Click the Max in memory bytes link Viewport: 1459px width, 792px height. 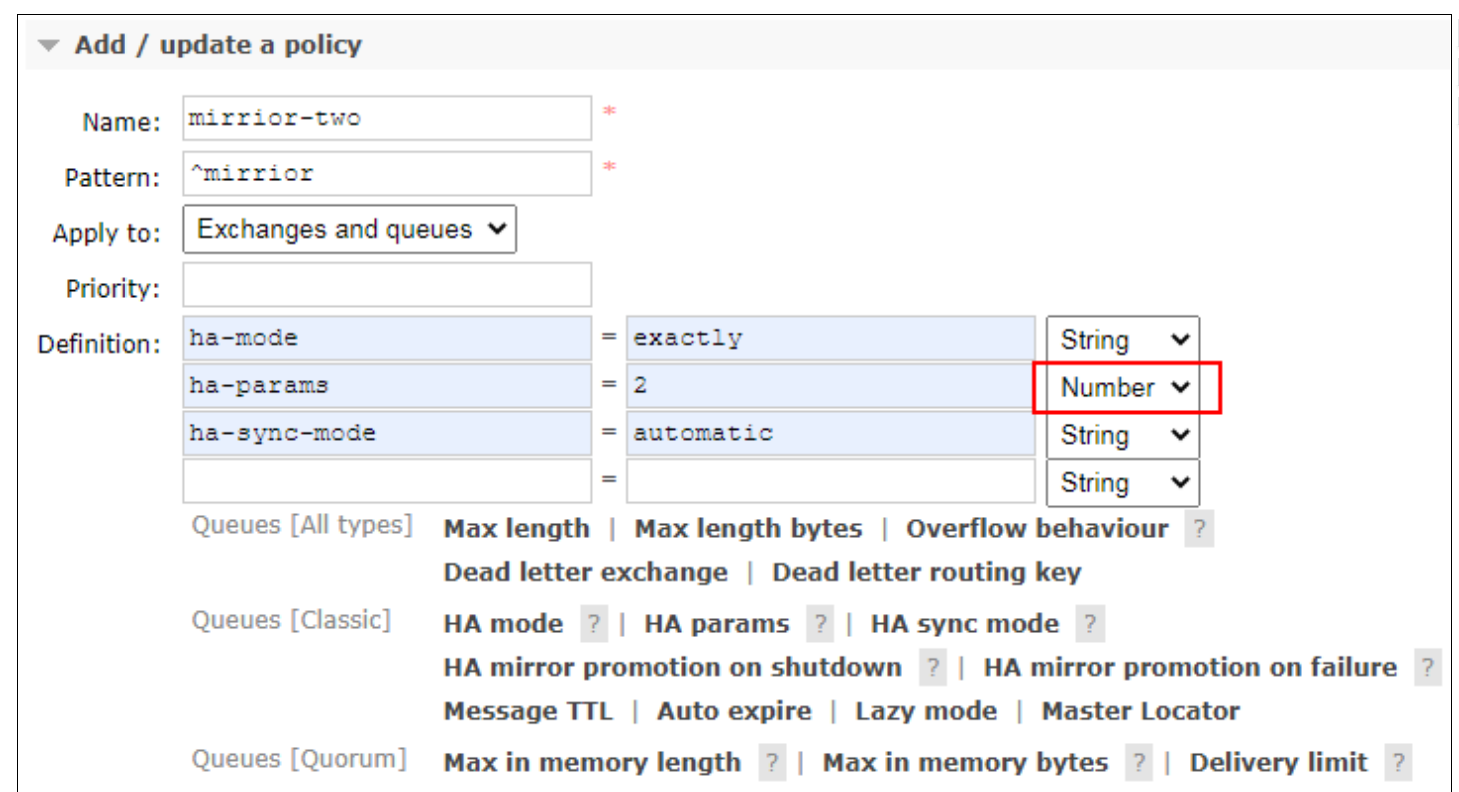pyautogui.click(x=966, y=763)
